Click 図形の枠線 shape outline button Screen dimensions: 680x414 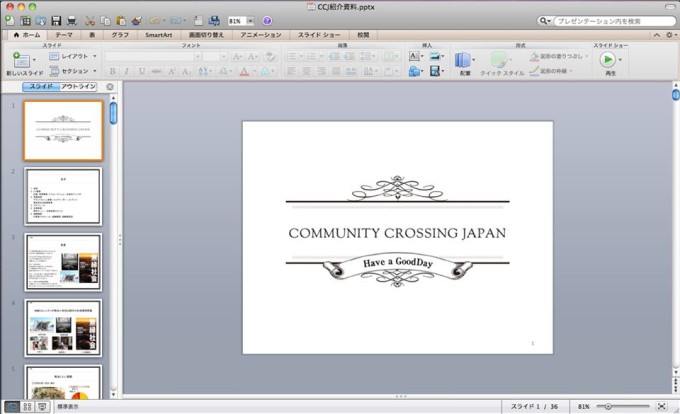tap(552, 71)
